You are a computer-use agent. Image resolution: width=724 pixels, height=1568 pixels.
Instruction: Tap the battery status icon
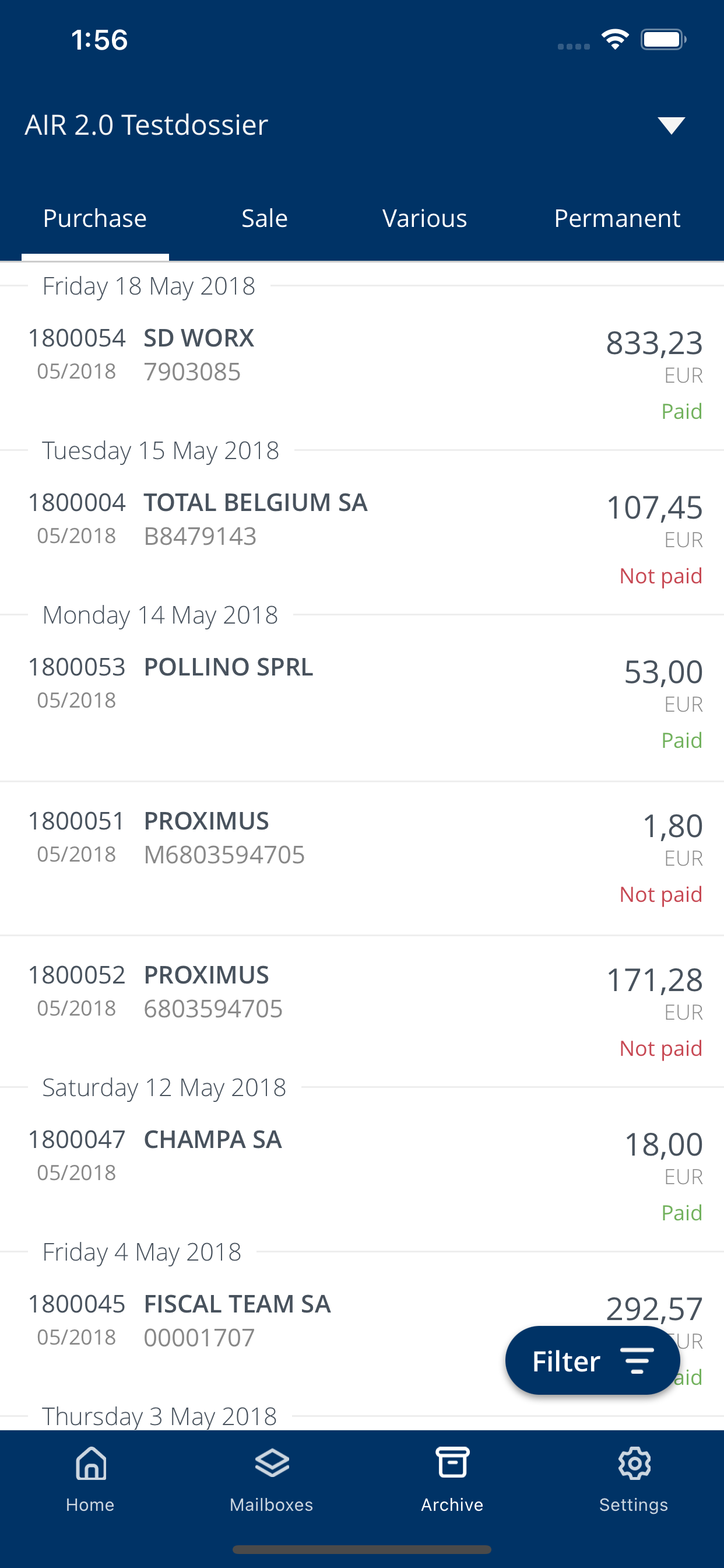663,40
